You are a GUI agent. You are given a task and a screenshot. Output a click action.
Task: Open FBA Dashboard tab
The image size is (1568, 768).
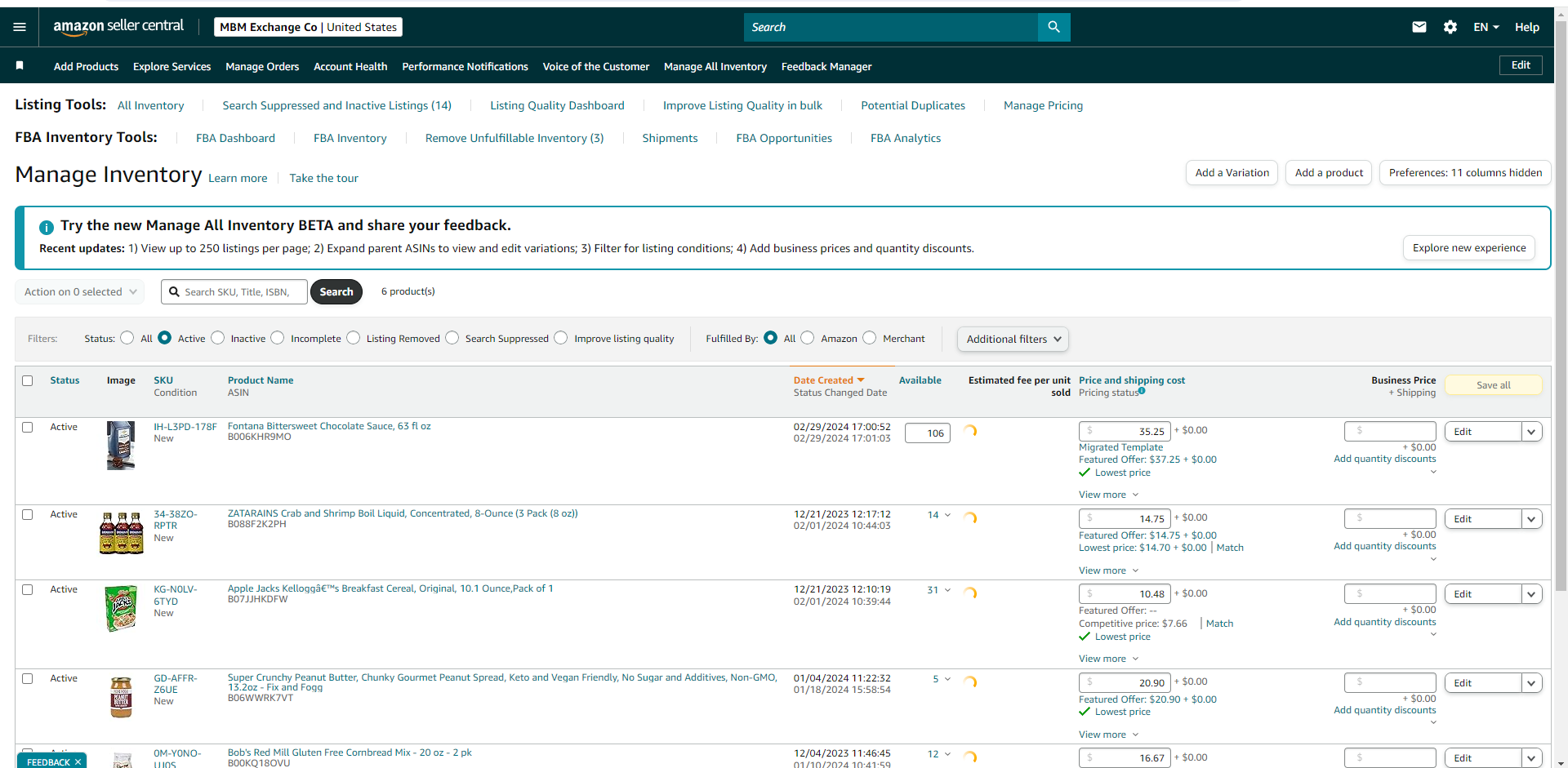tap(235, 138)
